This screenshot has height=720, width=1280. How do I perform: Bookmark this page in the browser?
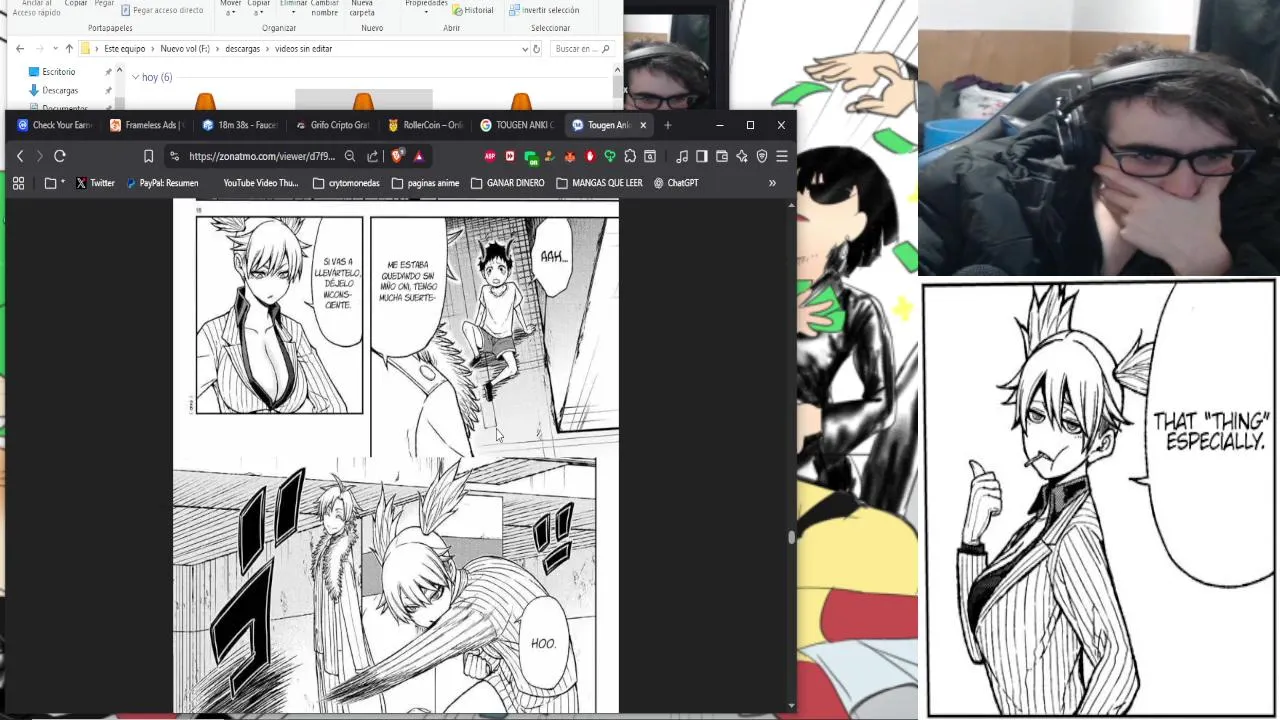coord(148,156)
